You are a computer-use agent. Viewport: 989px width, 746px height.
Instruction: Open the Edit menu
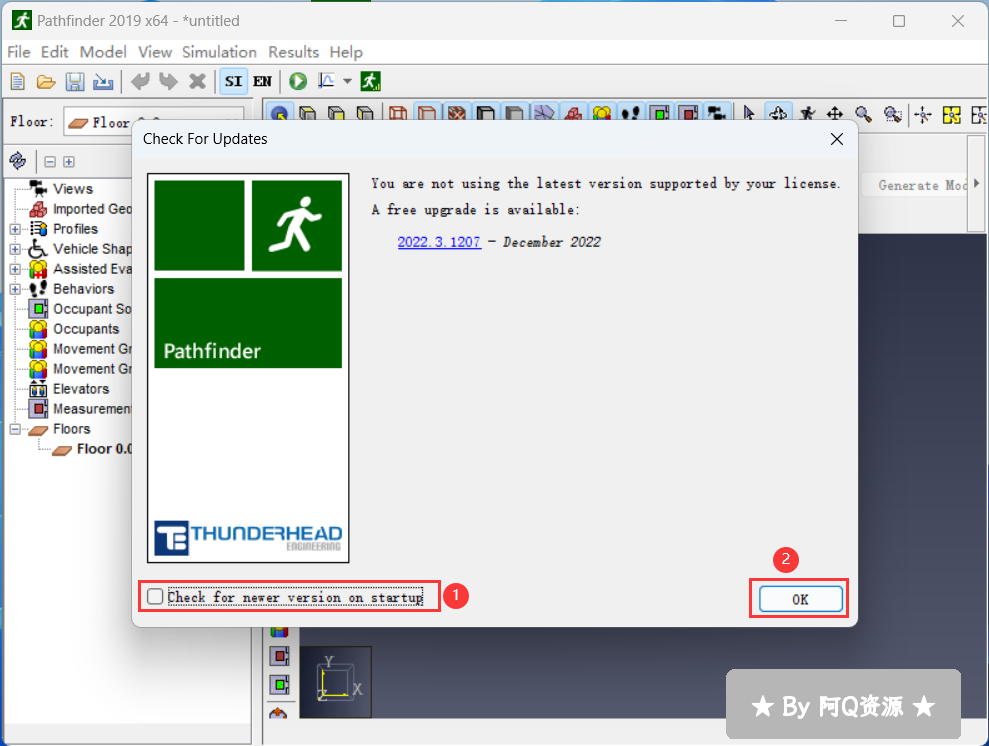54,52
